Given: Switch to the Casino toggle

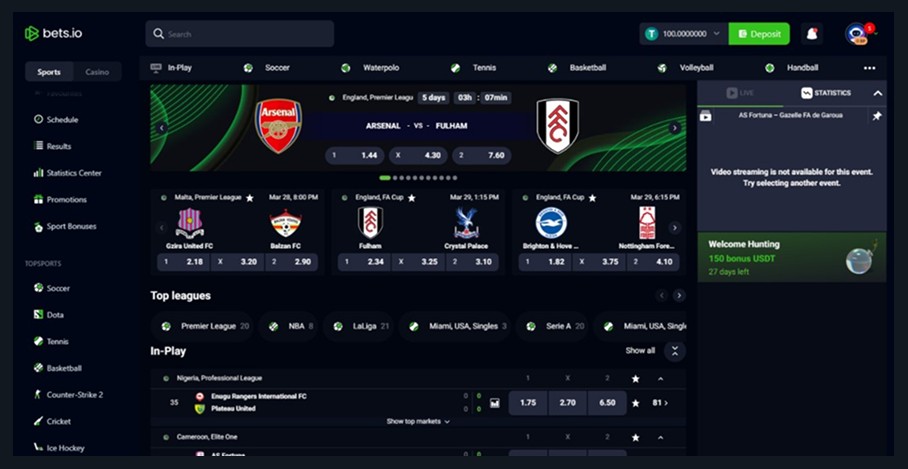Looking at the screenshot, I should [x=97, y=72].
